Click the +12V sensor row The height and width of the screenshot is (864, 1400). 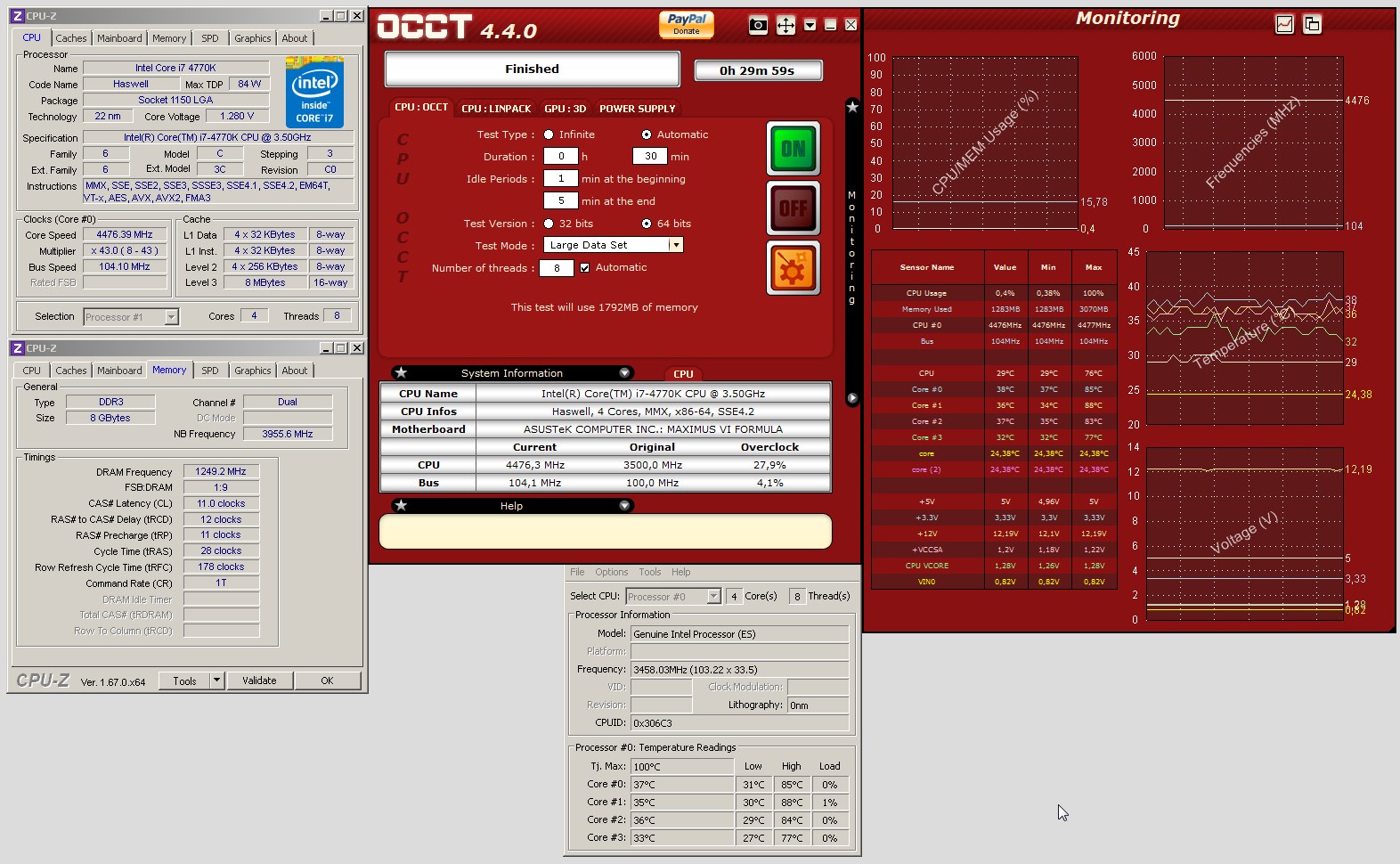tap(994, 534)
